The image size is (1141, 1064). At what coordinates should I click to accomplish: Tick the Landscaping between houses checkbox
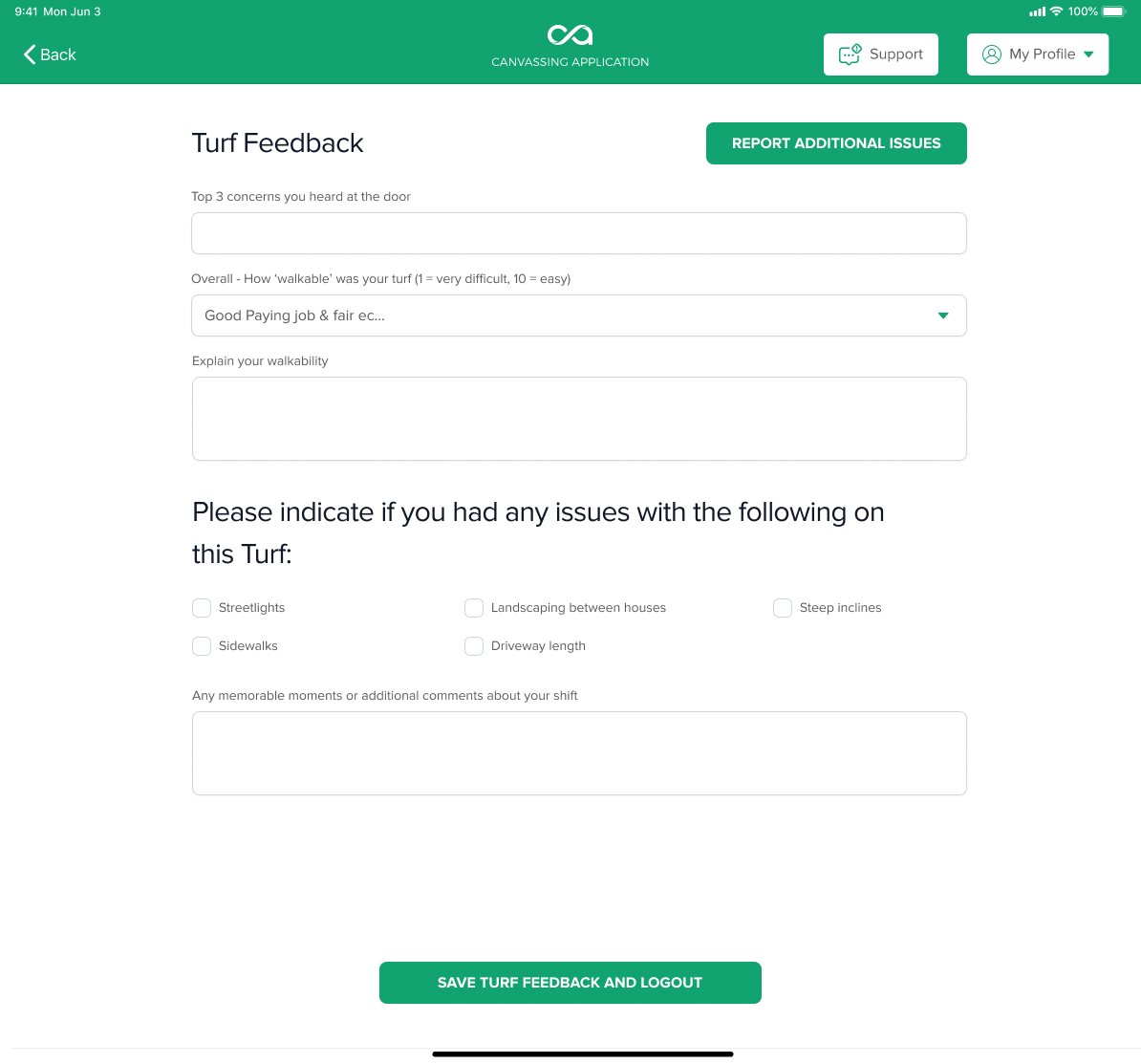(x=474, y=608)
